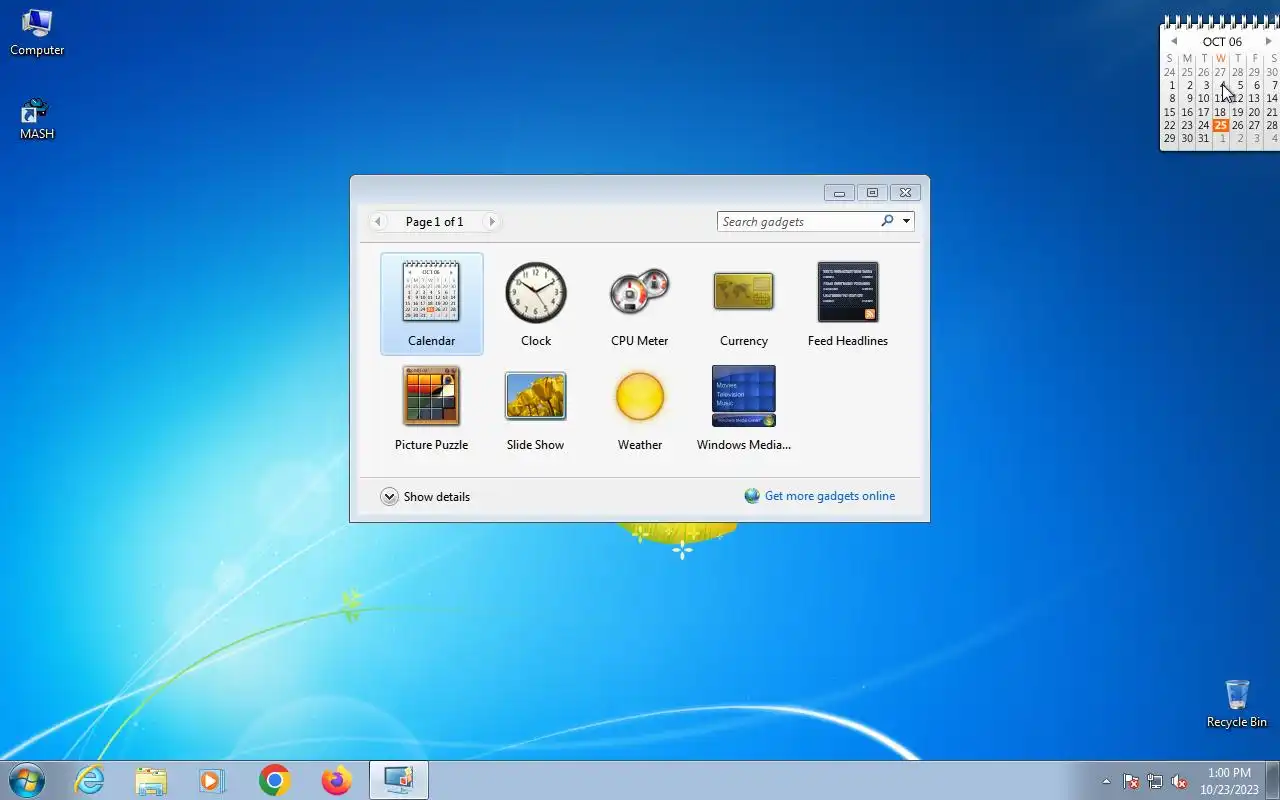Viewport: 1280px width, 800px height.
Task: Open Get more gadgets online link
Action: point(830,496)
